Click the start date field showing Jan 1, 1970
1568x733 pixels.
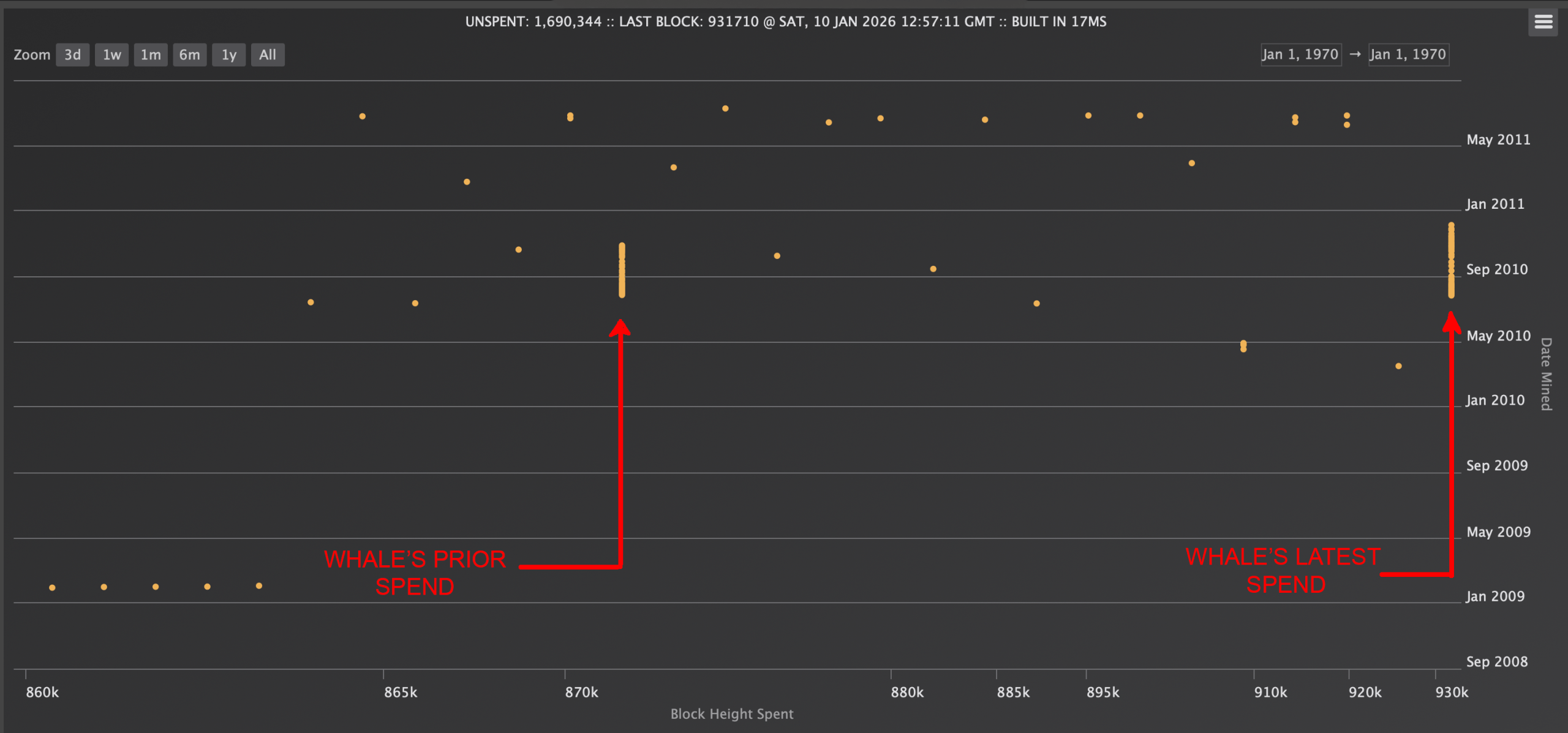pos(1301,54)
